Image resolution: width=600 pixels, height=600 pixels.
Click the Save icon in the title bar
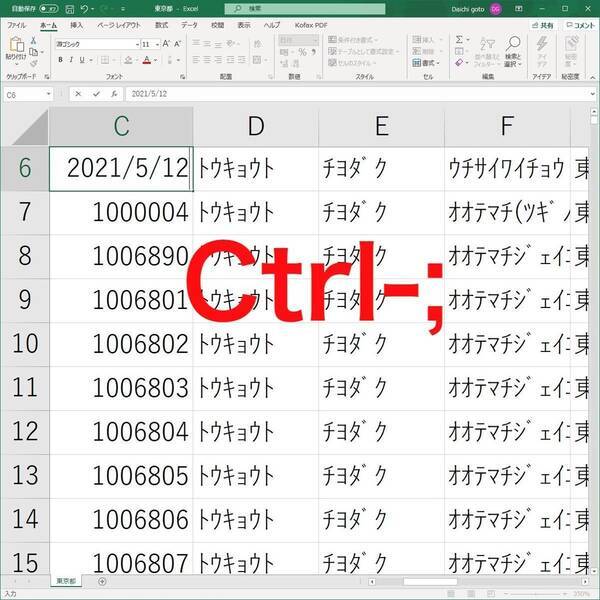coord(69,9)
